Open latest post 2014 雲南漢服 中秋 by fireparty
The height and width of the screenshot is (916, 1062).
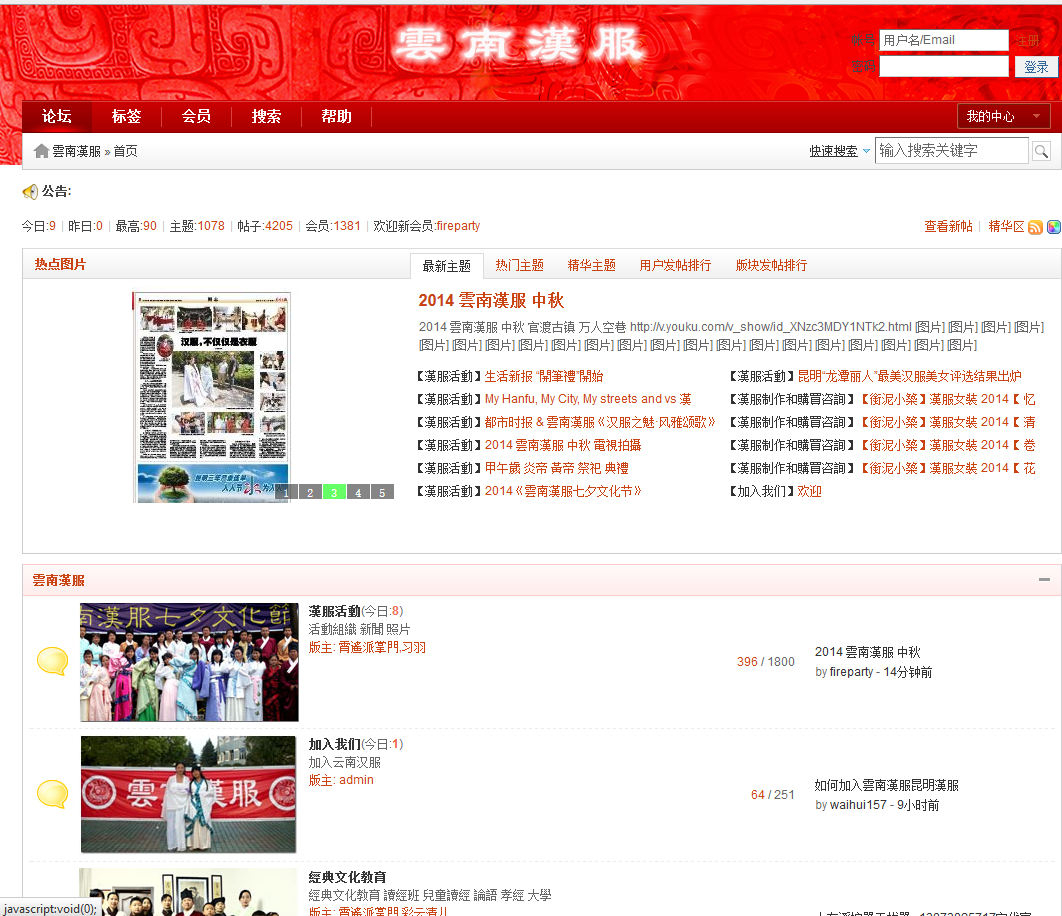point(868,652)
